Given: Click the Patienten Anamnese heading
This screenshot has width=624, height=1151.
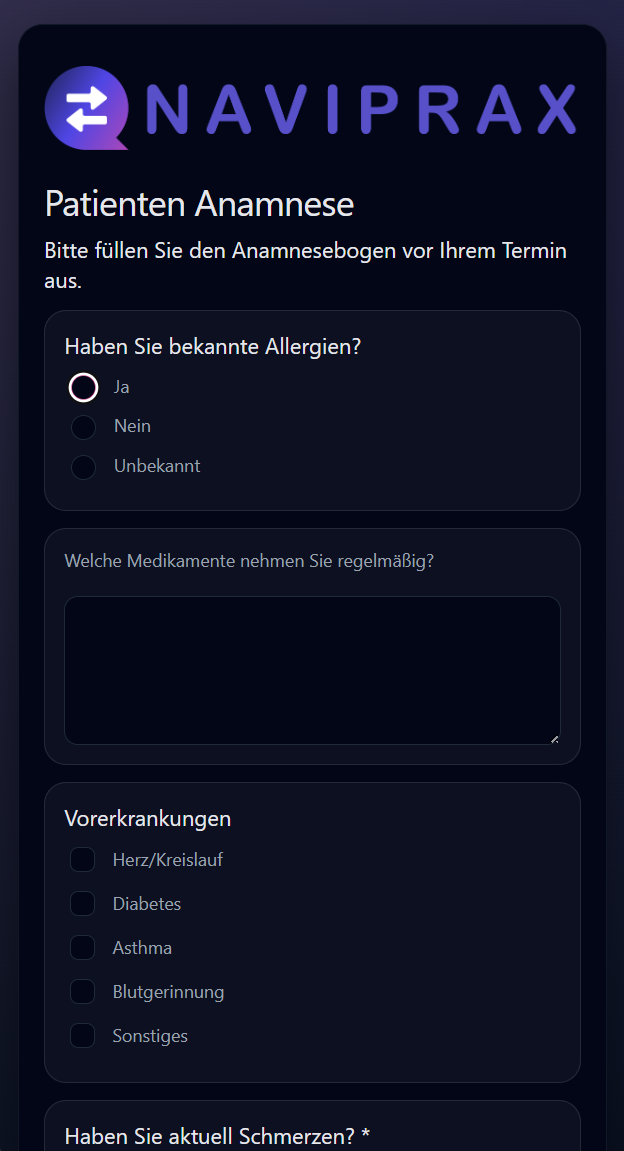Looking at the screenshot, I should (x=199, y=204).
